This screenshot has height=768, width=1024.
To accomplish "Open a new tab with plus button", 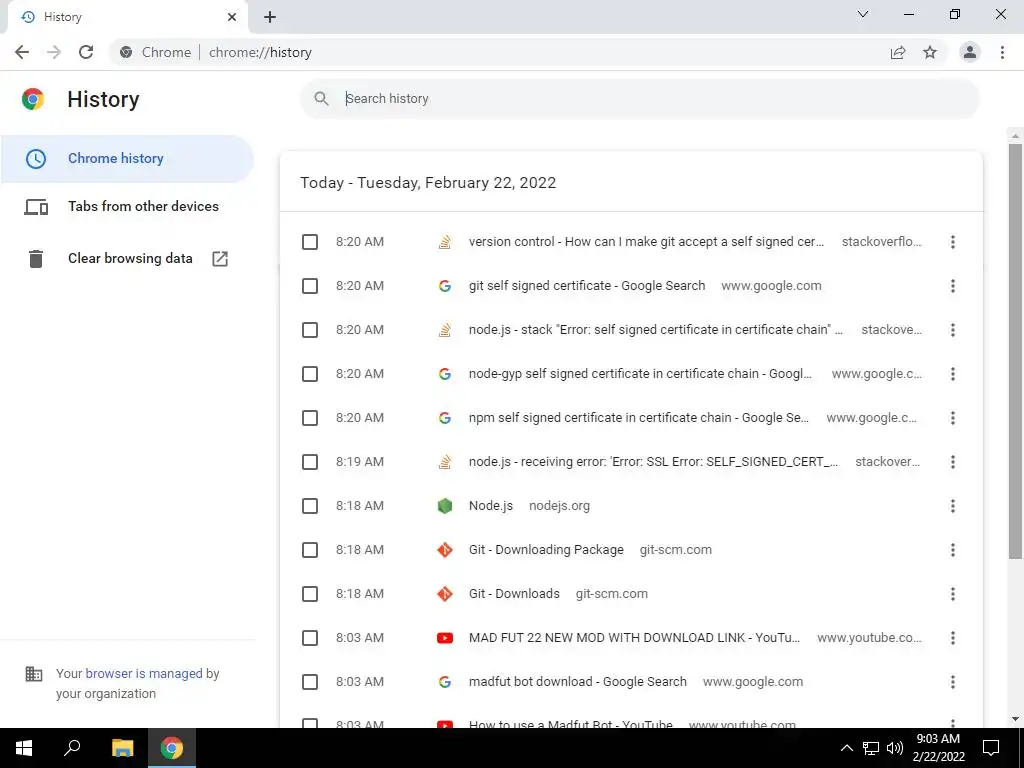I will 270,17.
